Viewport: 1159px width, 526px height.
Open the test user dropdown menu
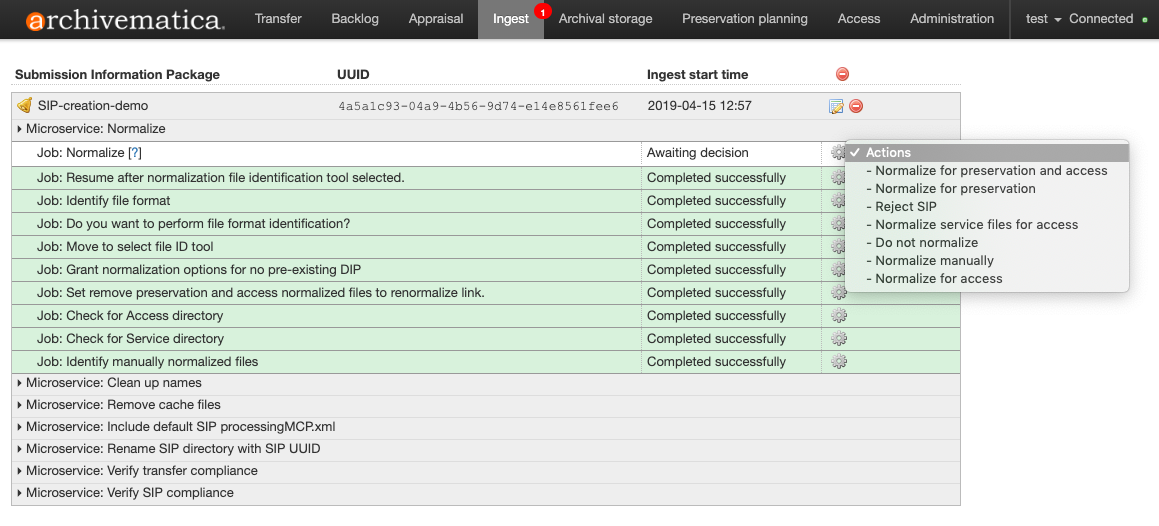click(x=1042, y=19)
